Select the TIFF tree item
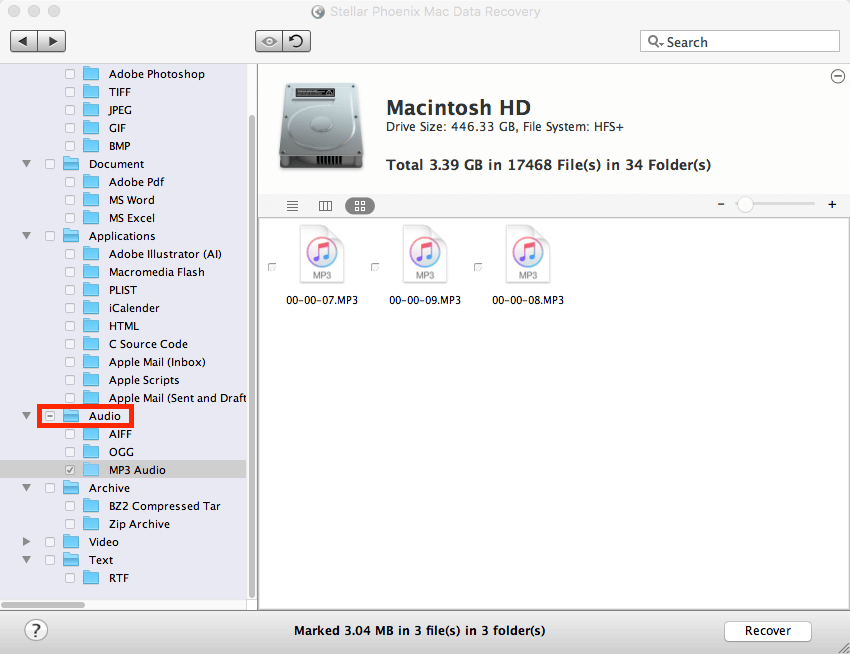Screen dimensions: 850x654 point(119,92)
